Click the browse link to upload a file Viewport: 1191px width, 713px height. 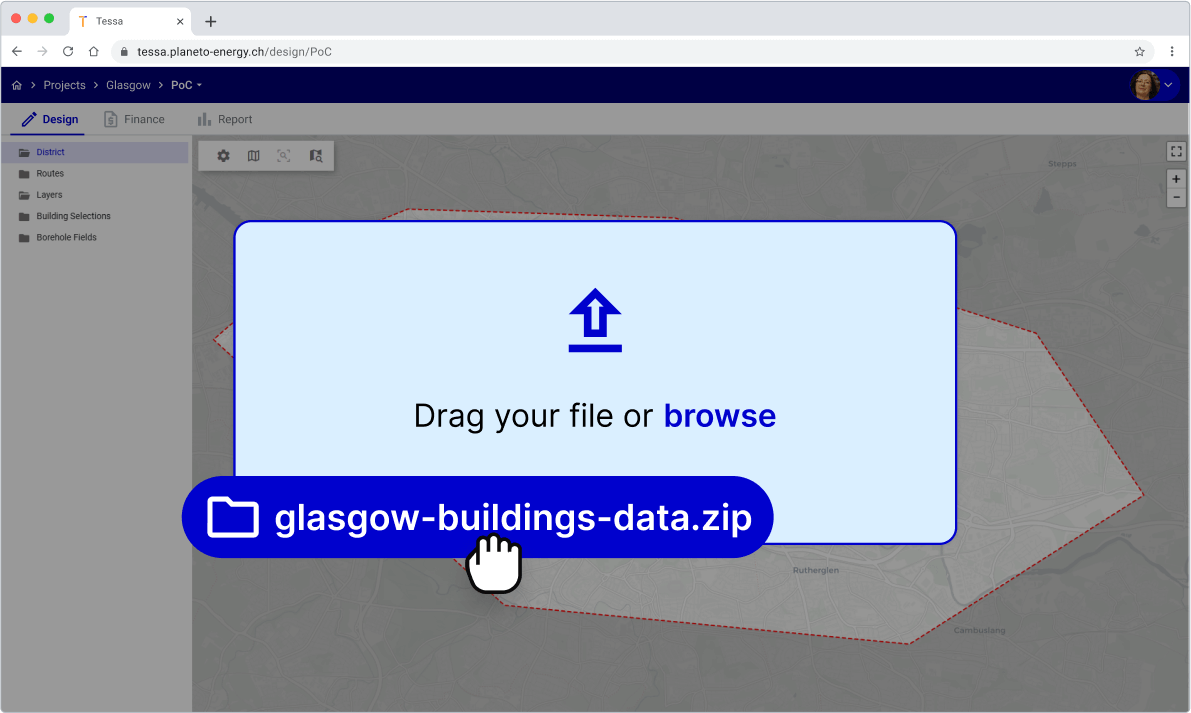(x=720, y=415)
